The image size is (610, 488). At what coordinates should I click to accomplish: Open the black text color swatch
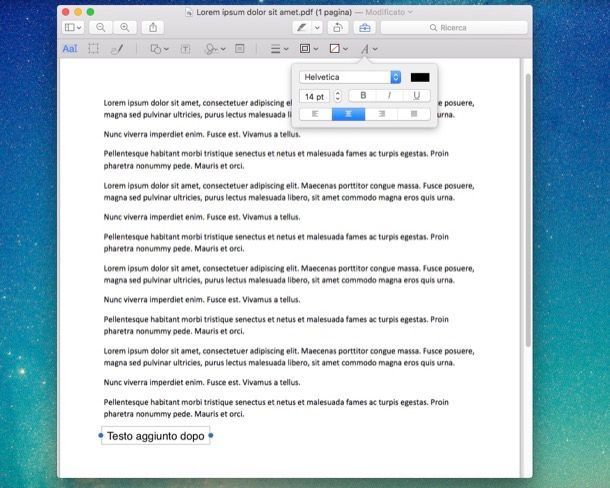point(419,77)
